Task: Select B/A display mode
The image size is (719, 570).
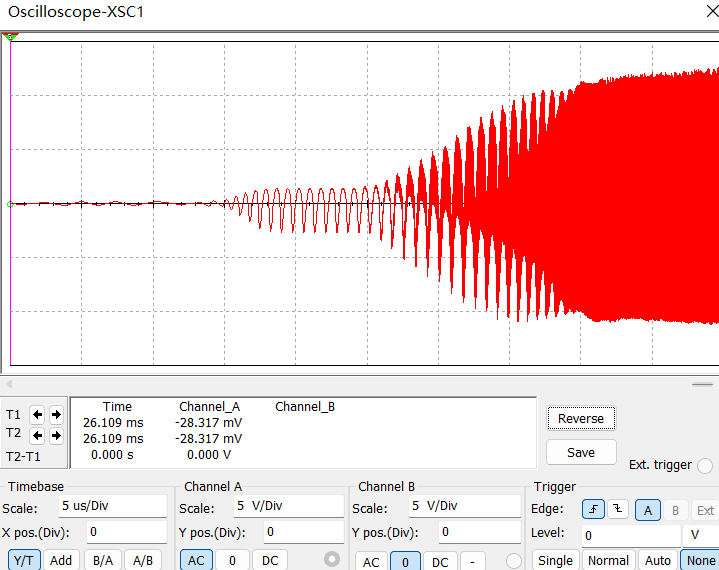Action: coord(103,560)
